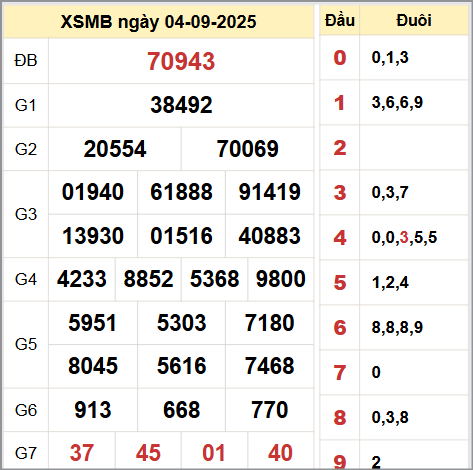473x470 pixels.
Task: Click the special prize number 70943
Action: tap(181, 61)
